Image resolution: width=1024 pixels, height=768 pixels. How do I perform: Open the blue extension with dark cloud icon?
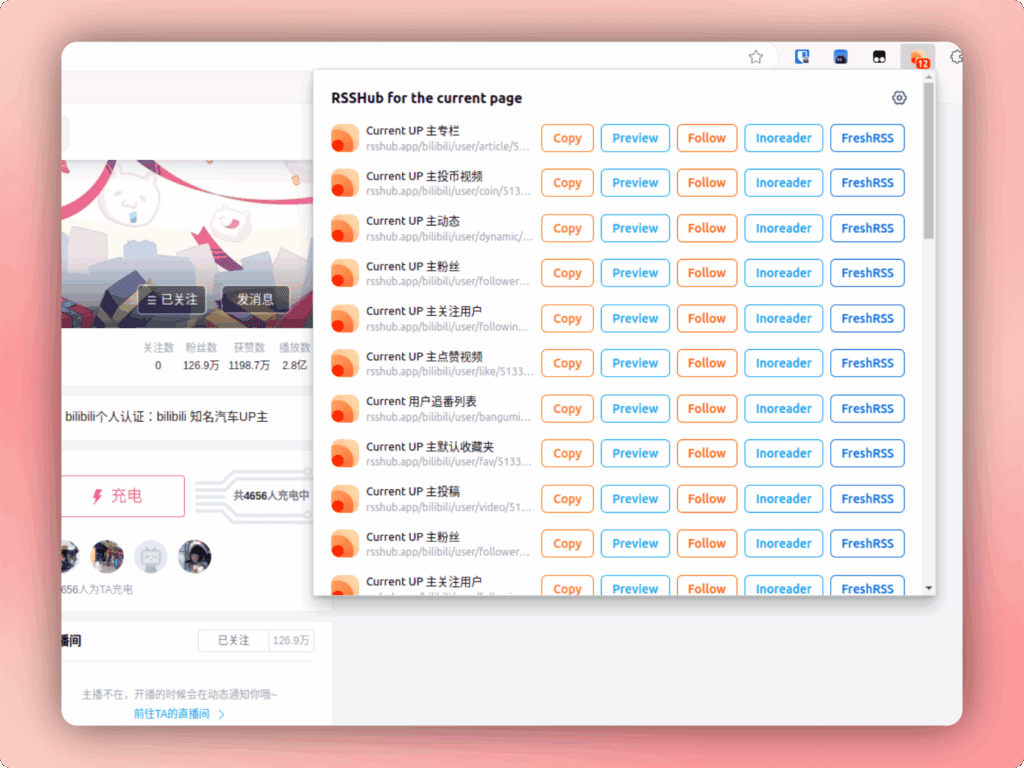pos(840,57)
